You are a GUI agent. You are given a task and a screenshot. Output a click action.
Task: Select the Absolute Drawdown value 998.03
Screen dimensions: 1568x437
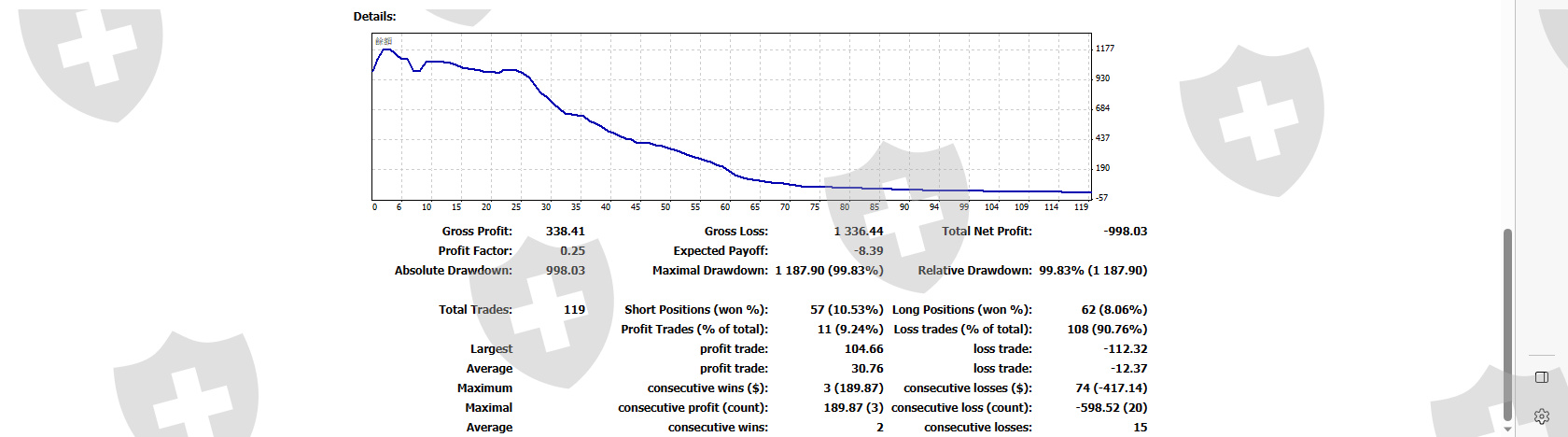(566, 271)
